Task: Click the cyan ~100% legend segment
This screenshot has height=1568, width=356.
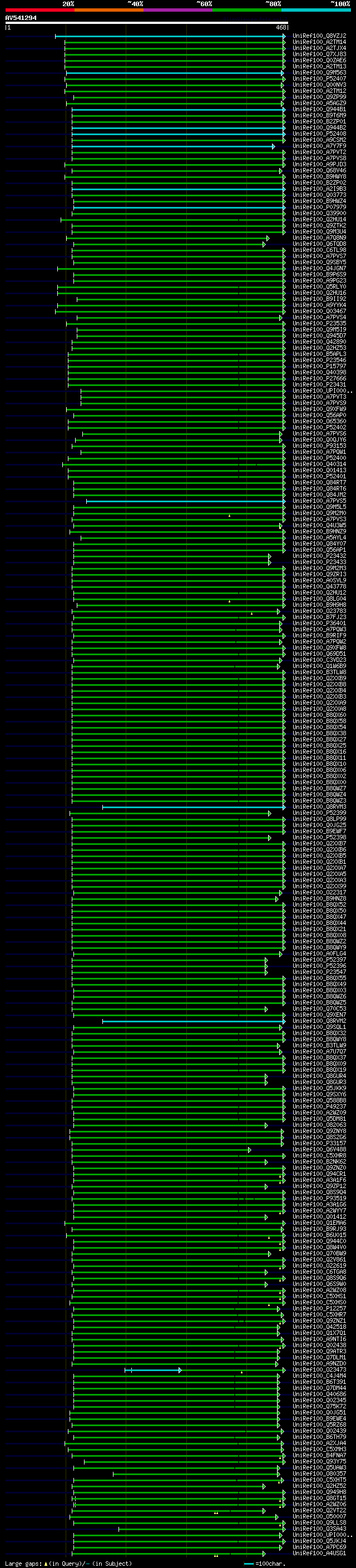Action: (x=316, y=10)
